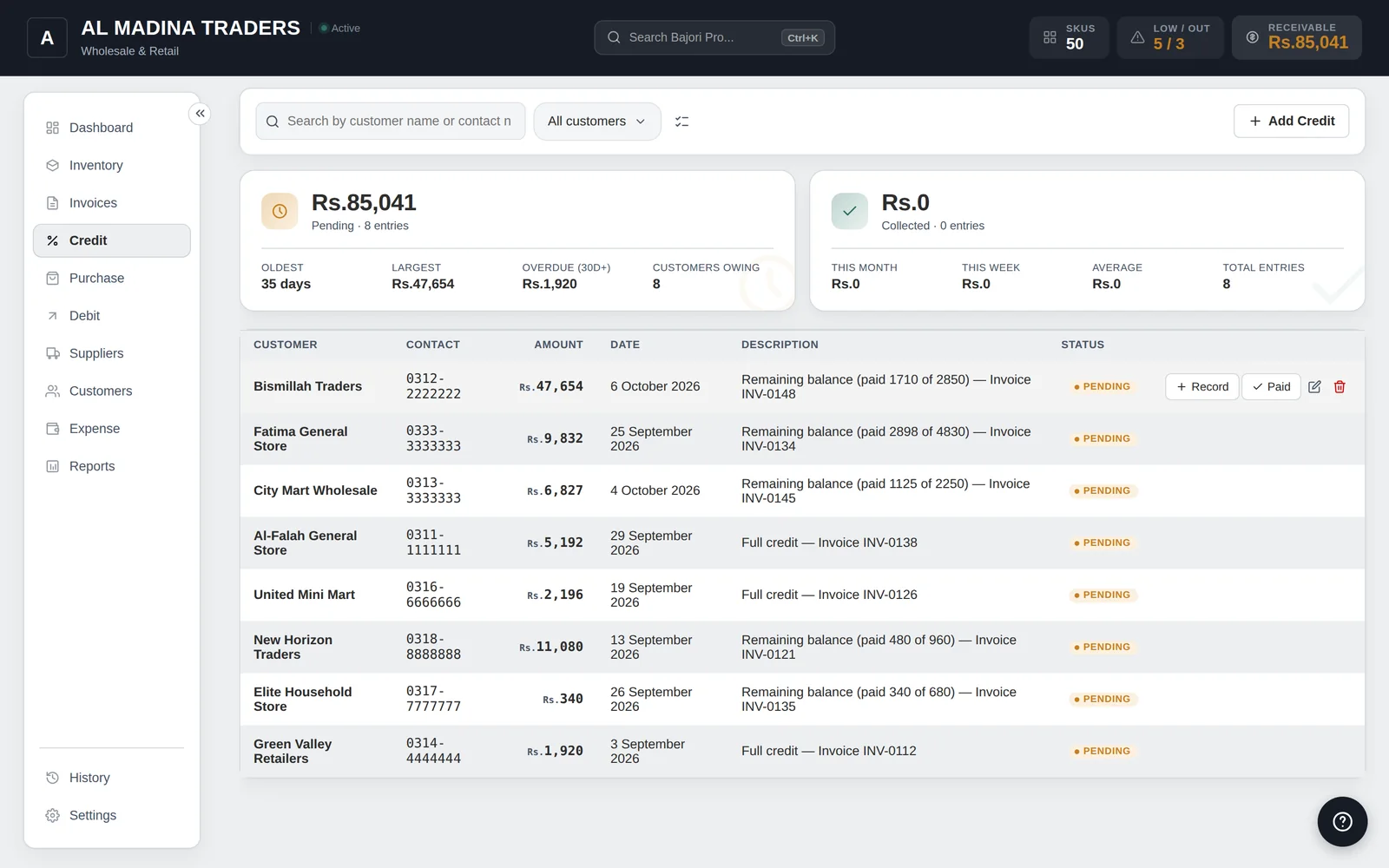
Task: Click the Rs.5,192 amount for Al-Falah General Store
Action: click(555, 542)
